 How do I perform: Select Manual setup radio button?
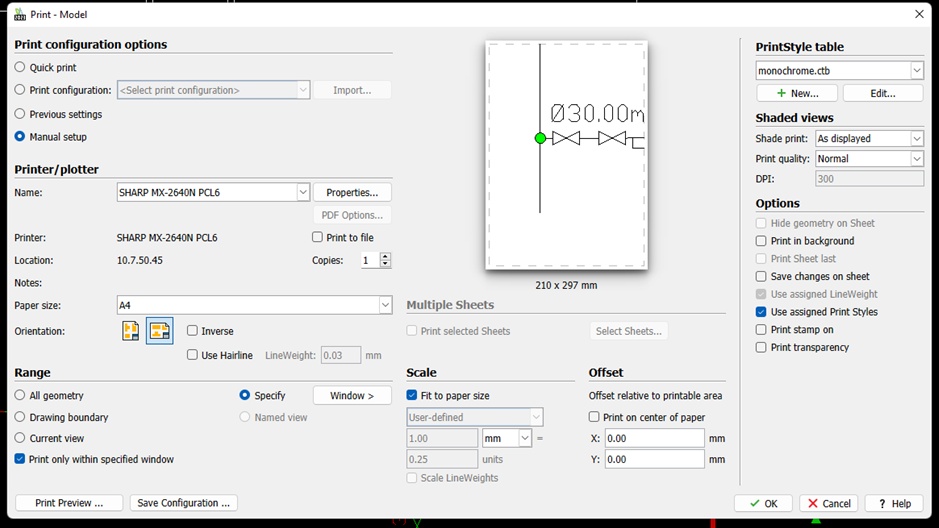pyautogui.click(x=20, y=136)
